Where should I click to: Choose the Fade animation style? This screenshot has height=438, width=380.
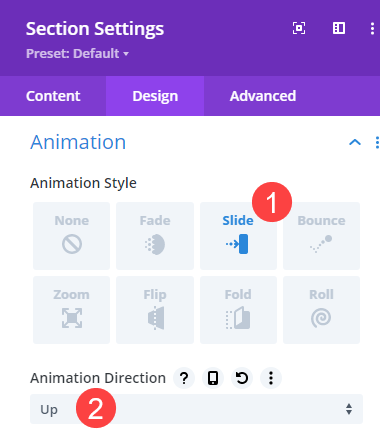point(155,236)
